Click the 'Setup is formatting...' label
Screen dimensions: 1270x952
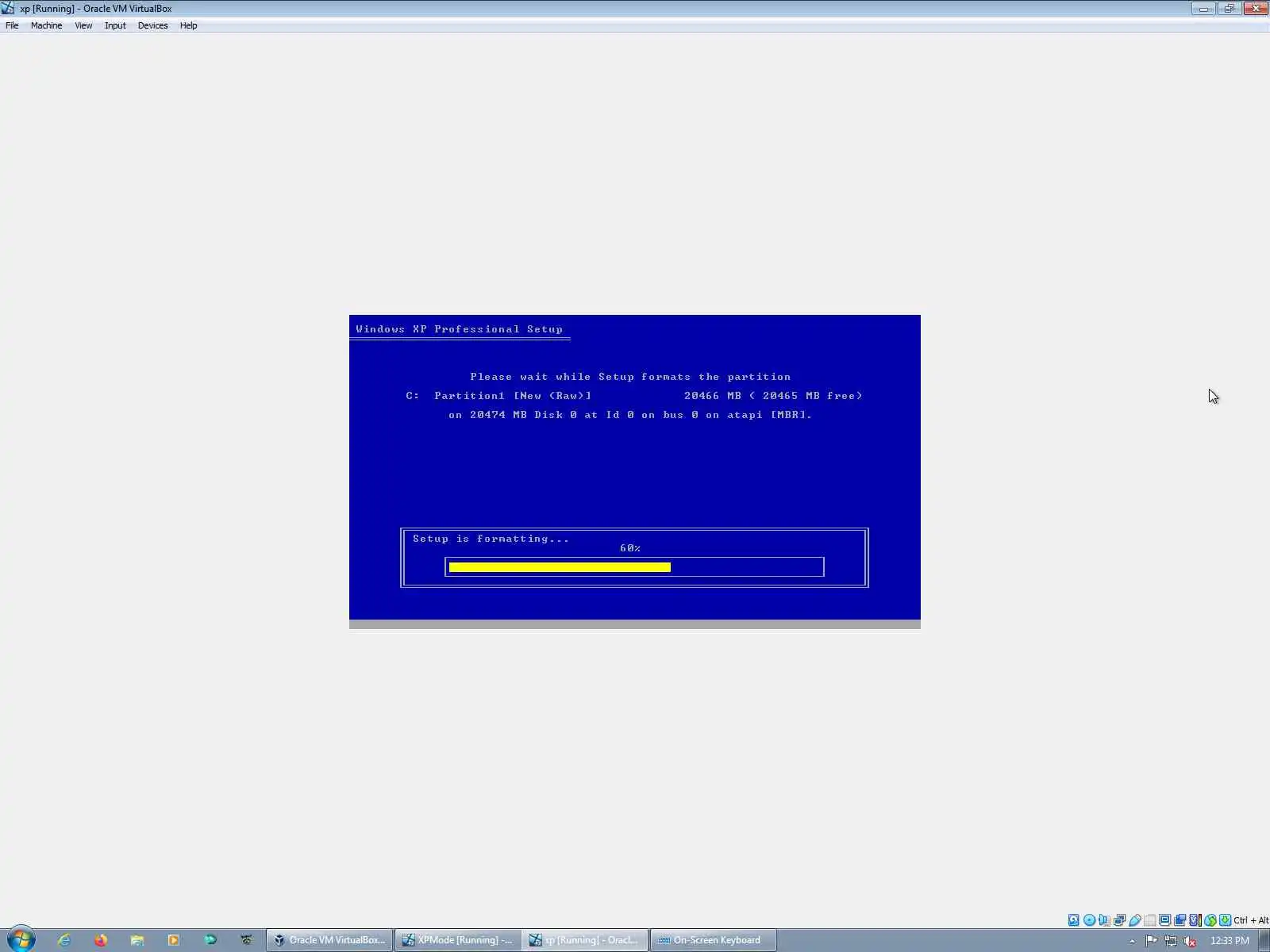click(x=491, y=539)
